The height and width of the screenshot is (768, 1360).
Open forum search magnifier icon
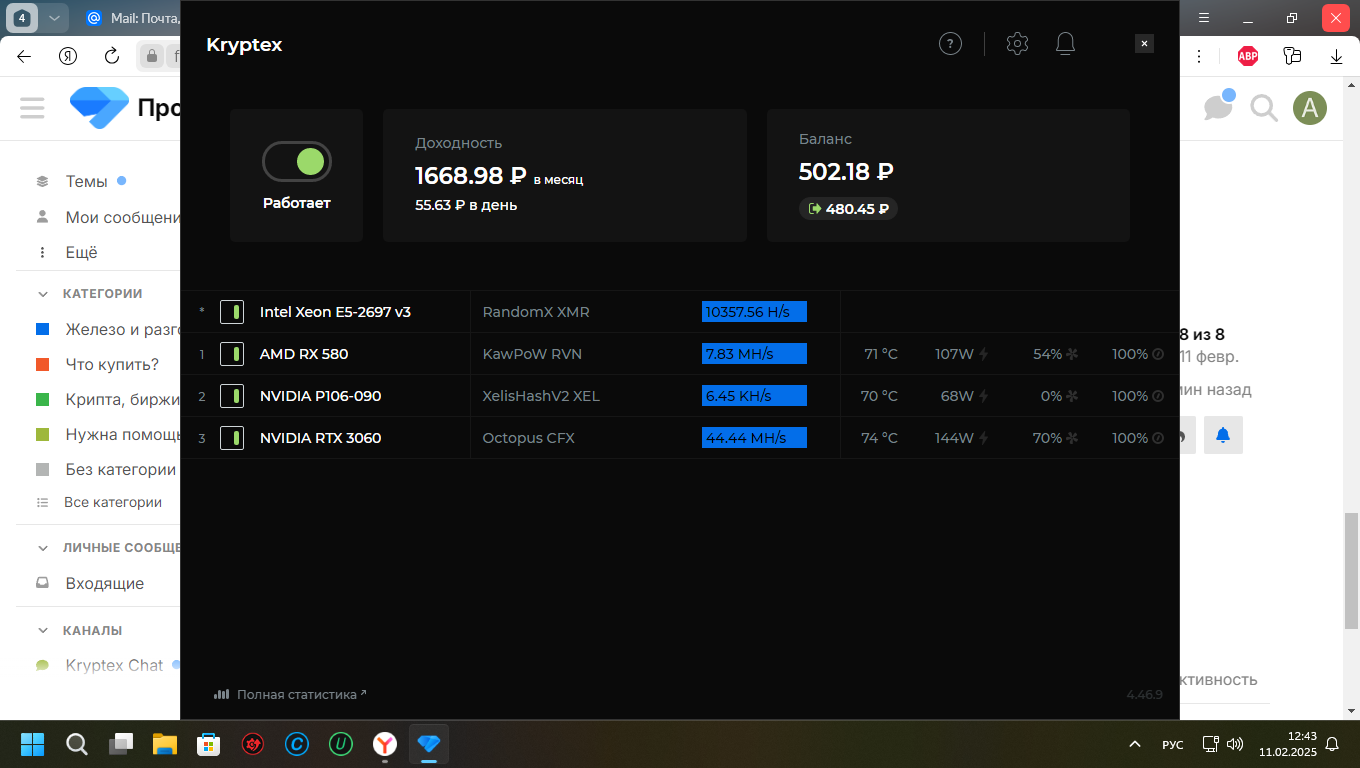coord(1264,107)
